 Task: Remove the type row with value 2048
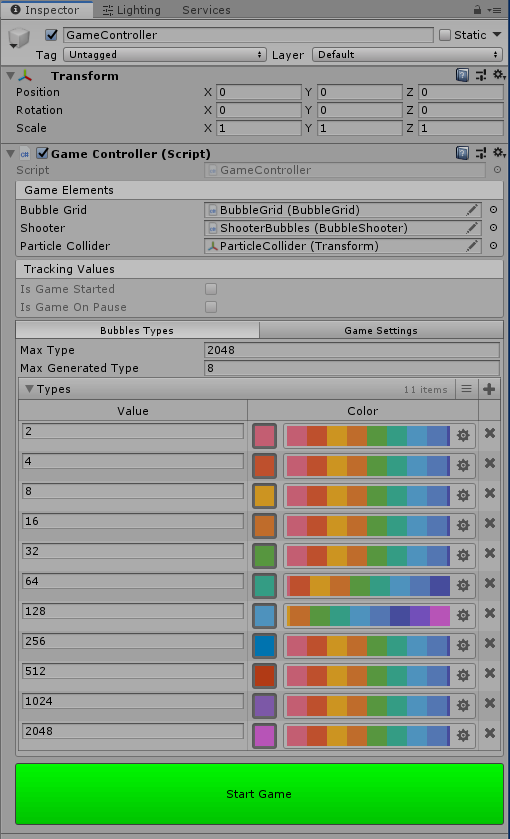click(490, 733)
